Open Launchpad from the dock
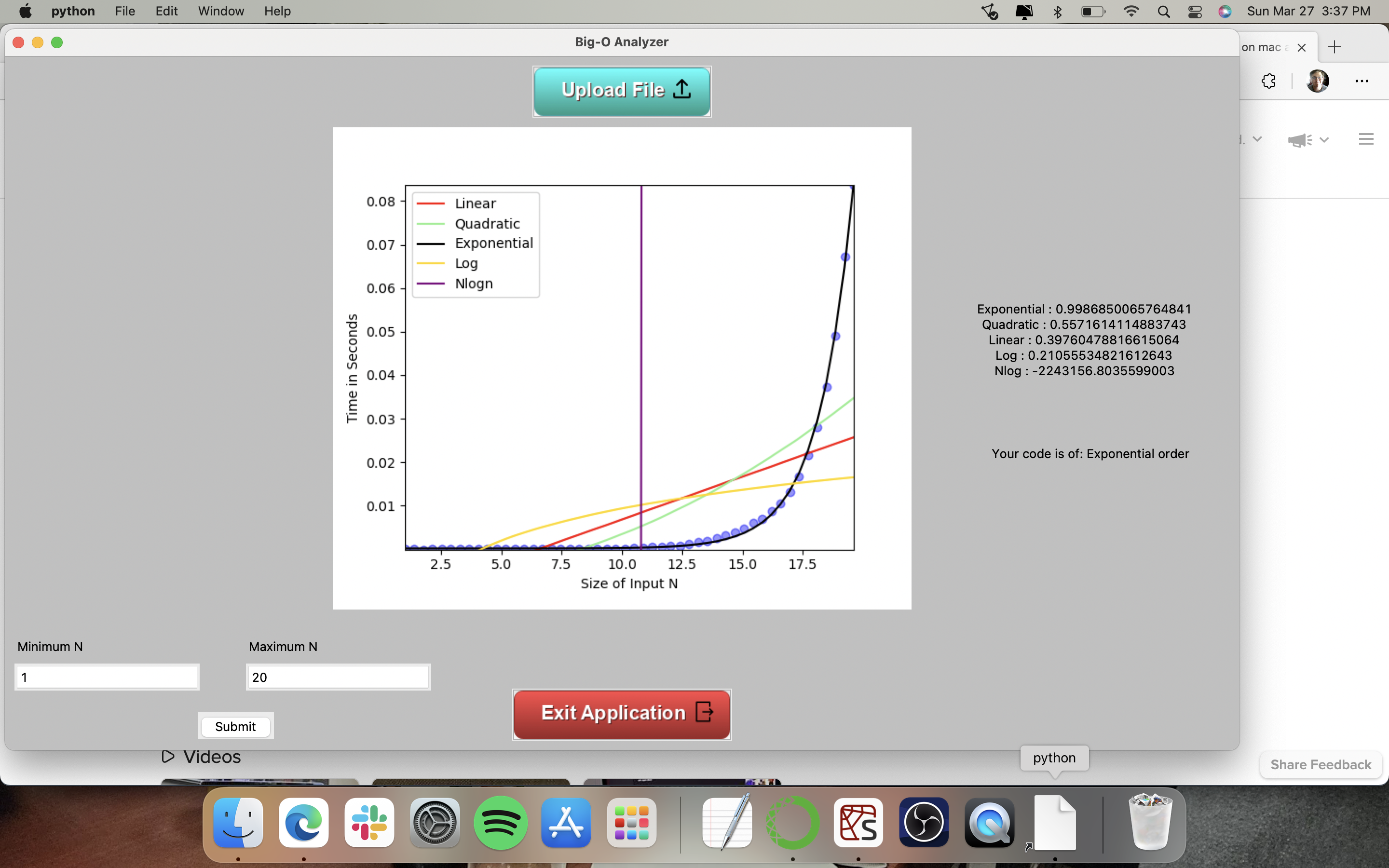The height and width of the screenshot is (868, 1389). click(631, 823)
